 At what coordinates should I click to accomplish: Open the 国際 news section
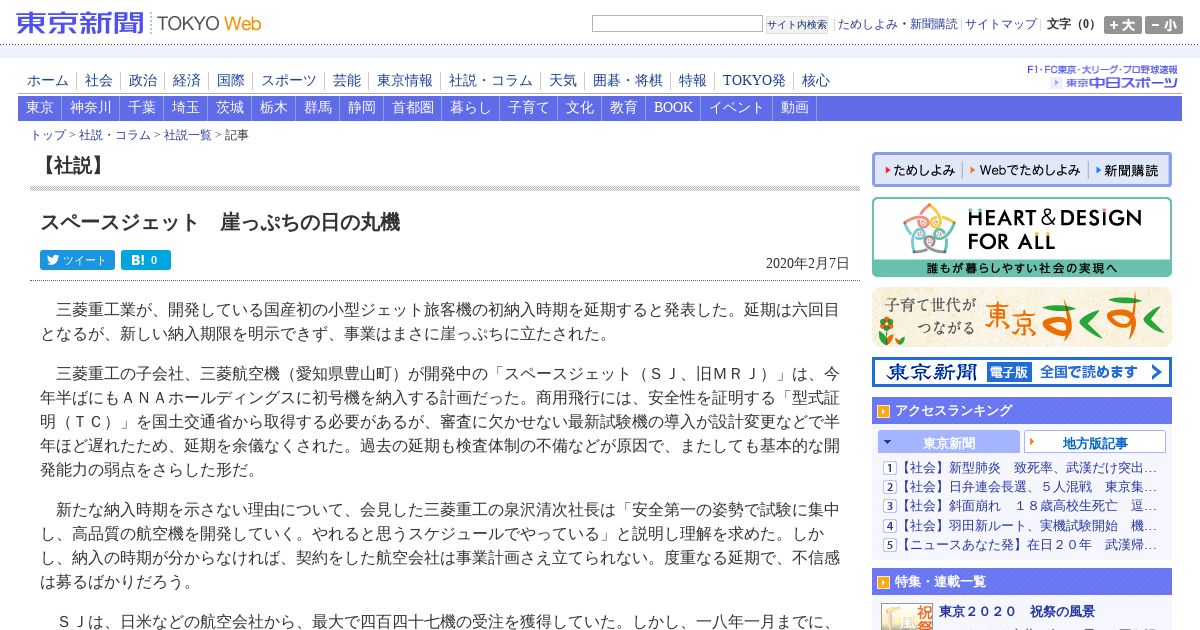coord(231,81)
